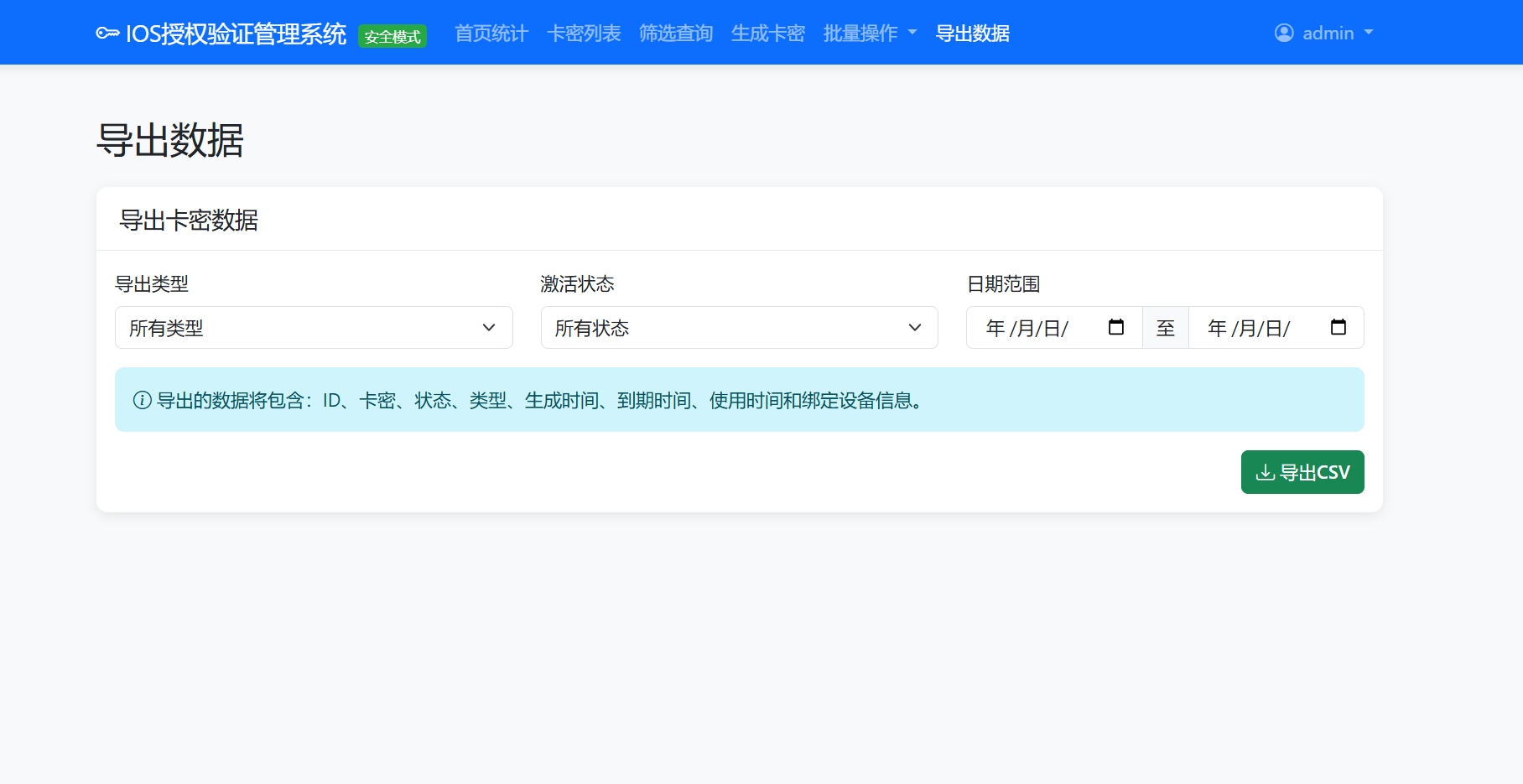Open the calendar picker for the end date

pyautogui.click(x=1338, y=328)
